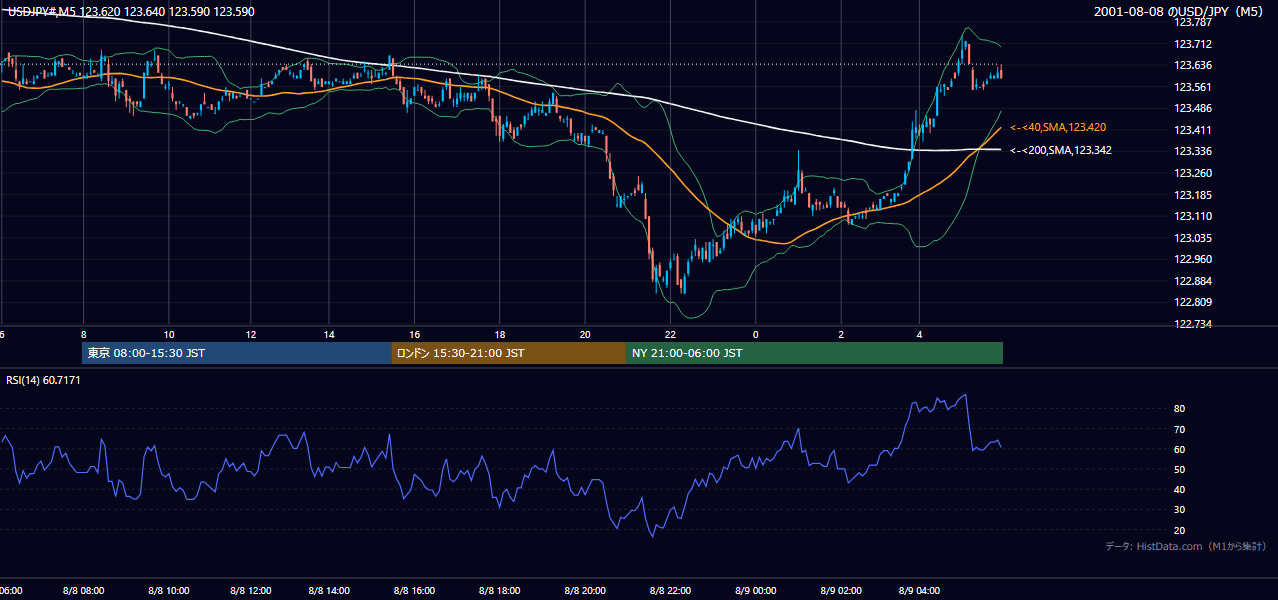Click price scale value 123.486
The width and height of the screenshot is (1278, 600).
click(x=1192, y=108)
